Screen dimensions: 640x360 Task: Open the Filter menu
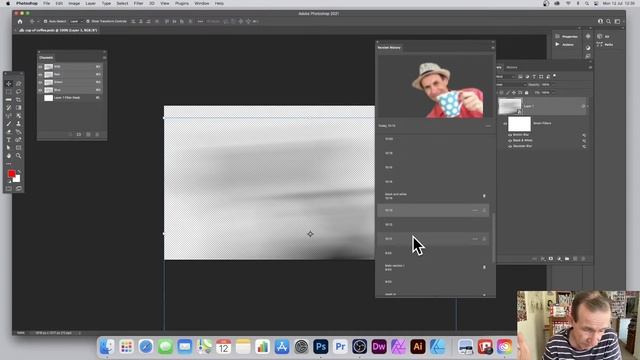(138, 3)
